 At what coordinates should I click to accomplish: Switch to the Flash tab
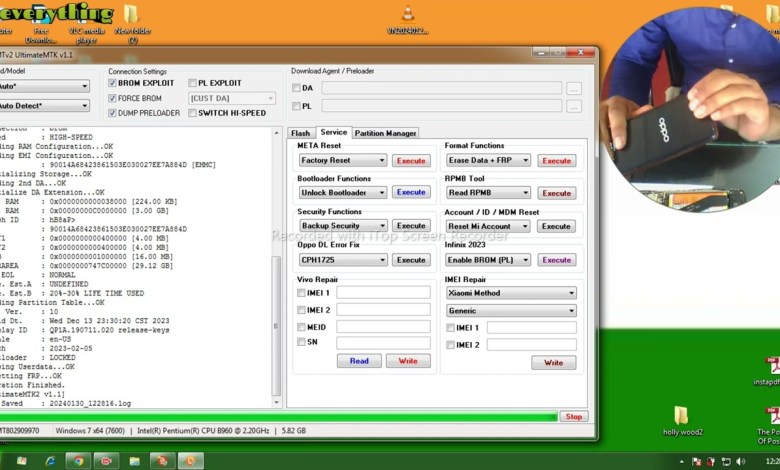300,133
